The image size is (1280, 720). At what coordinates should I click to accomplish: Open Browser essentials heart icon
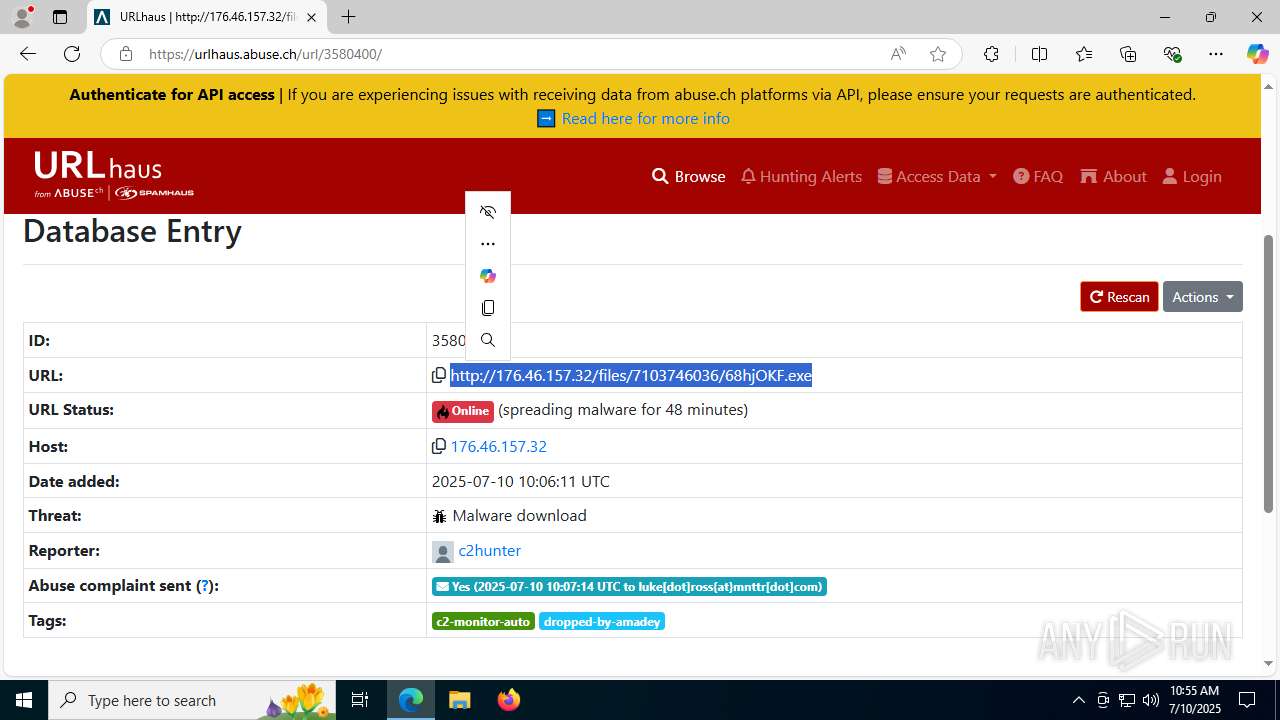tap(1172, 54)
